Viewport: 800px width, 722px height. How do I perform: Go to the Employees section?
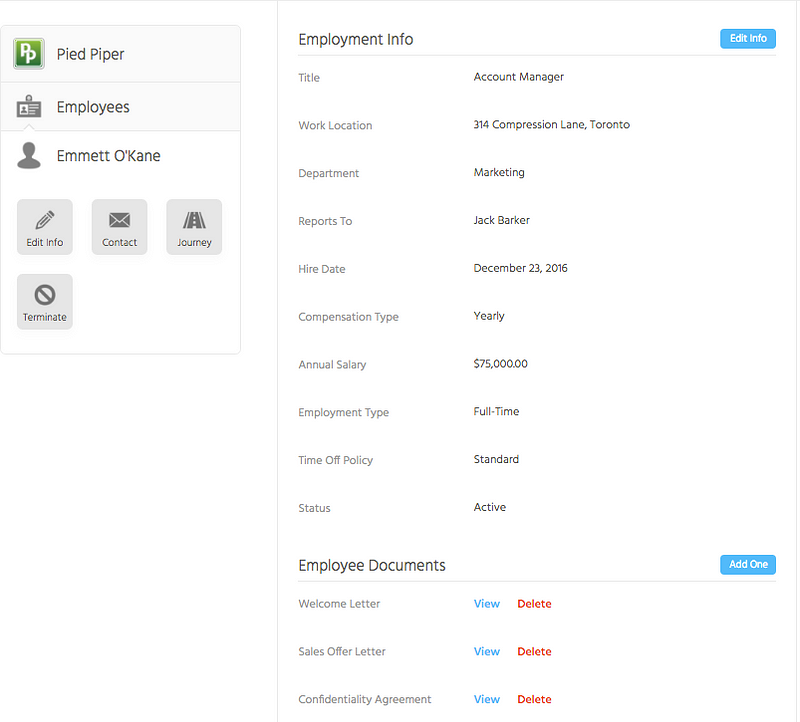pyautogui.click(x=93, y=107)
